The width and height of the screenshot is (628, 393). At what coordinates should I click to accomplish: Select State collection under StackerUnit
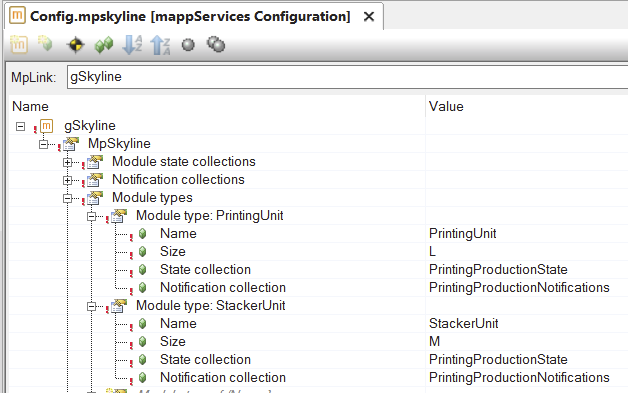point(205,360)
